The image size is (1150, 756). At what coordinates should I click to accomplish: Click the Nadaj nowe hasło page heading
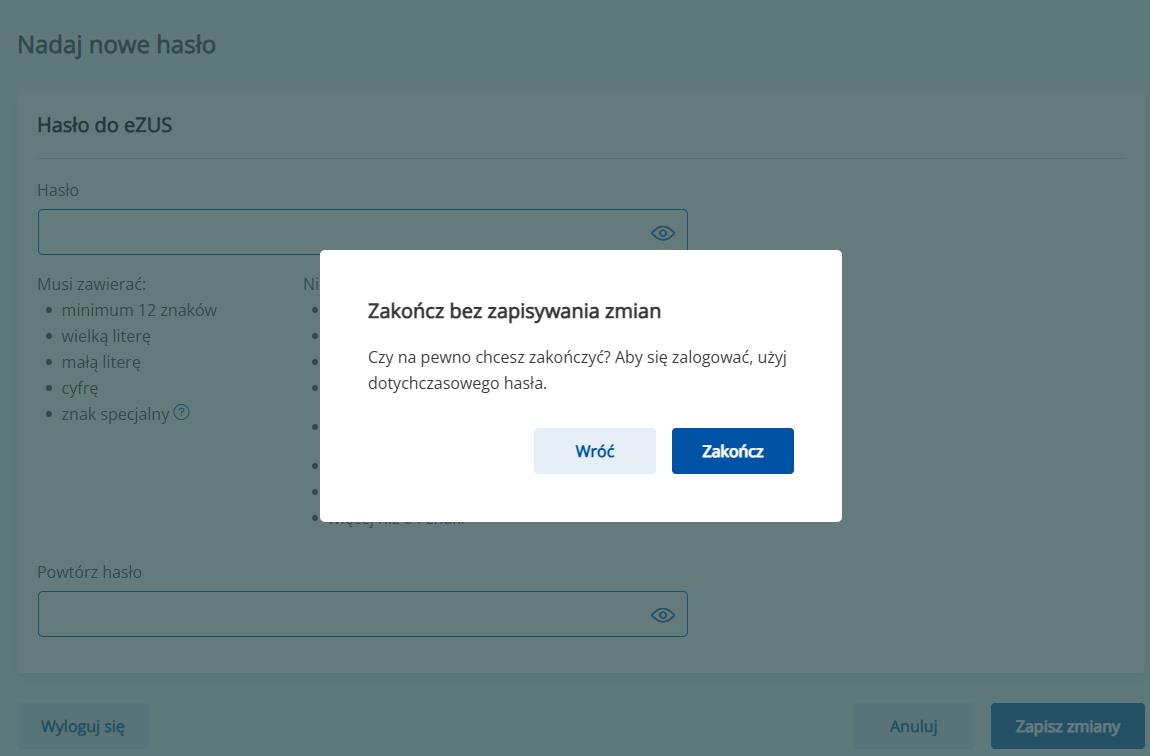pyautogui.click(x=116, y=45)
